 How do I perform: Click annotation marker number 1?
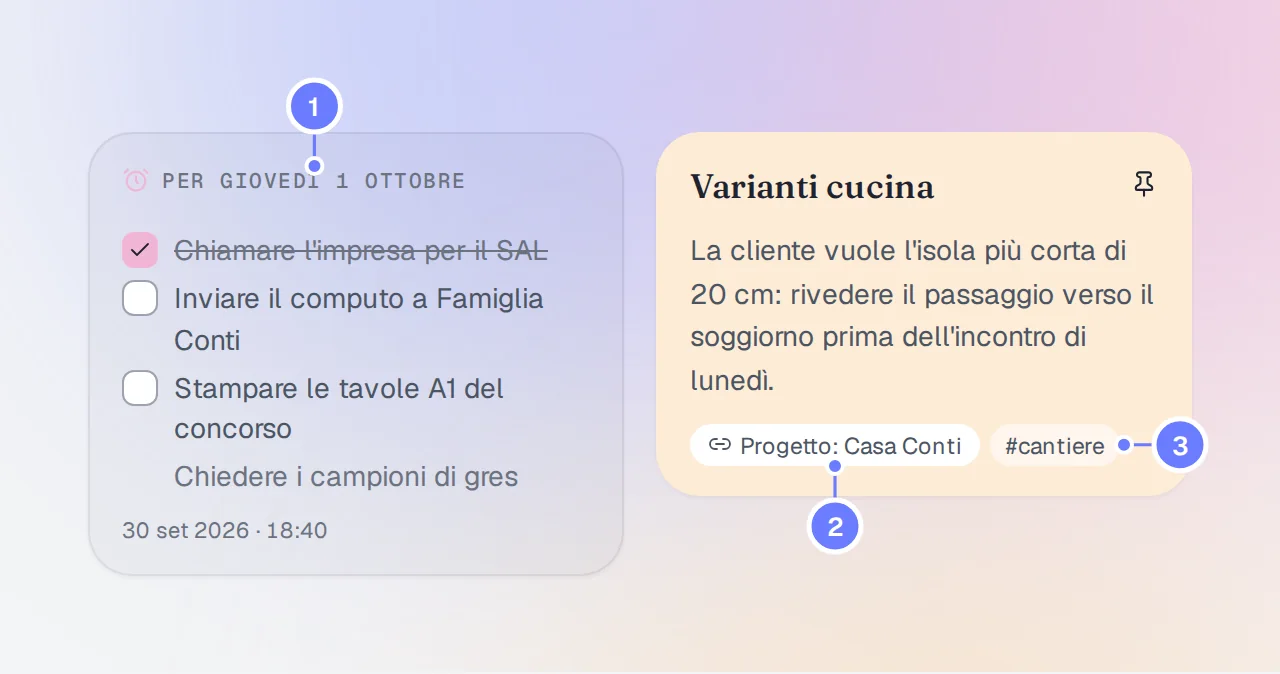315,107
